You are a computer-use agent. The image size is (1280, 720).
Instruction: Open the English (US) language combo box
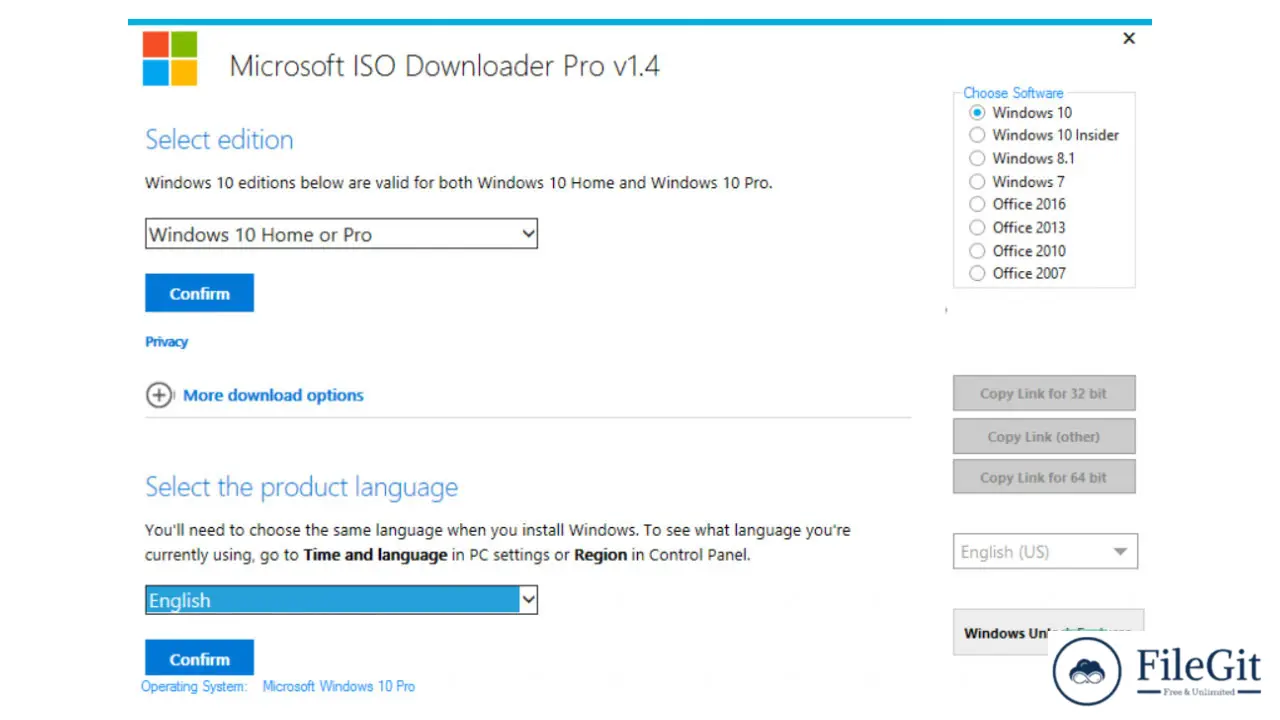(1045, 552)
